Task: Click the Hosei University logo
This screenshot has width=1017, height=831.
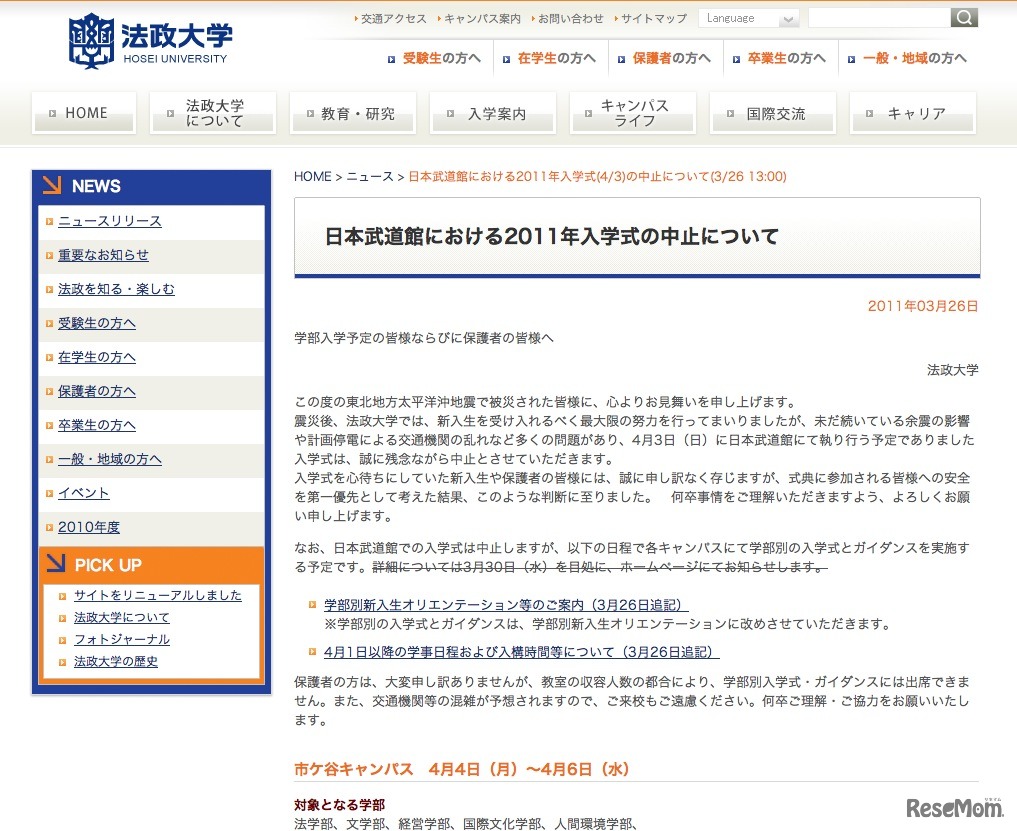Action: coord(150,40)
